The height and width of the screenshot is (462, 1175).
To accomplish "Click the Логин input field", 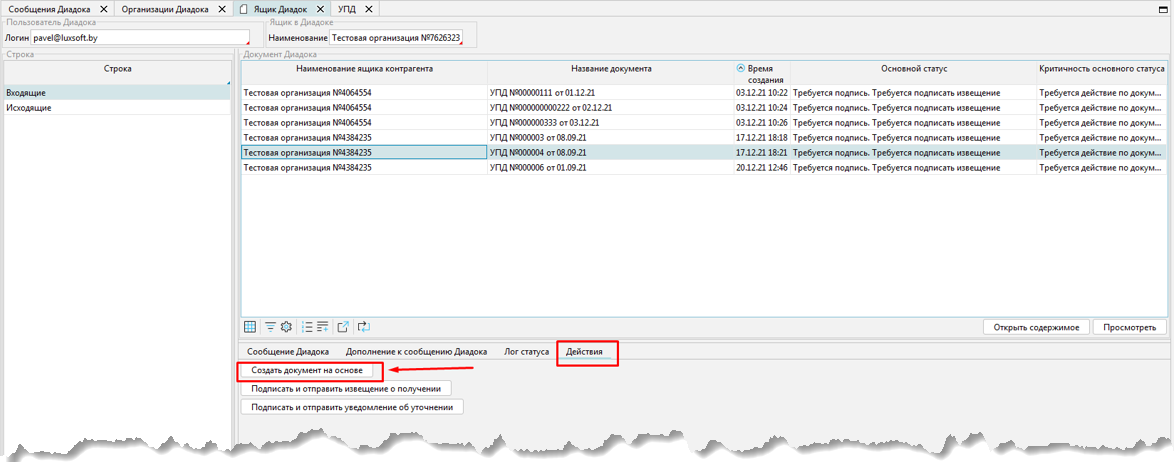I will 138,38.
